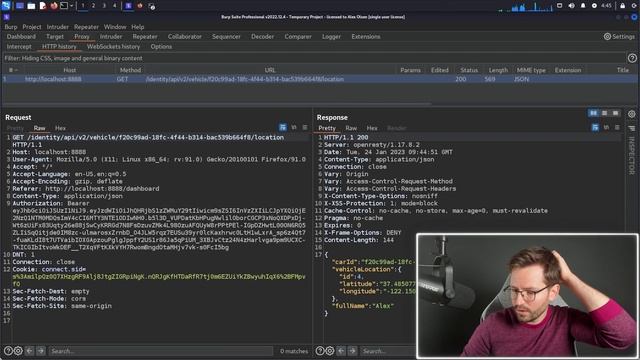Open the message editor settings gear icon

[x=632, y=114]
